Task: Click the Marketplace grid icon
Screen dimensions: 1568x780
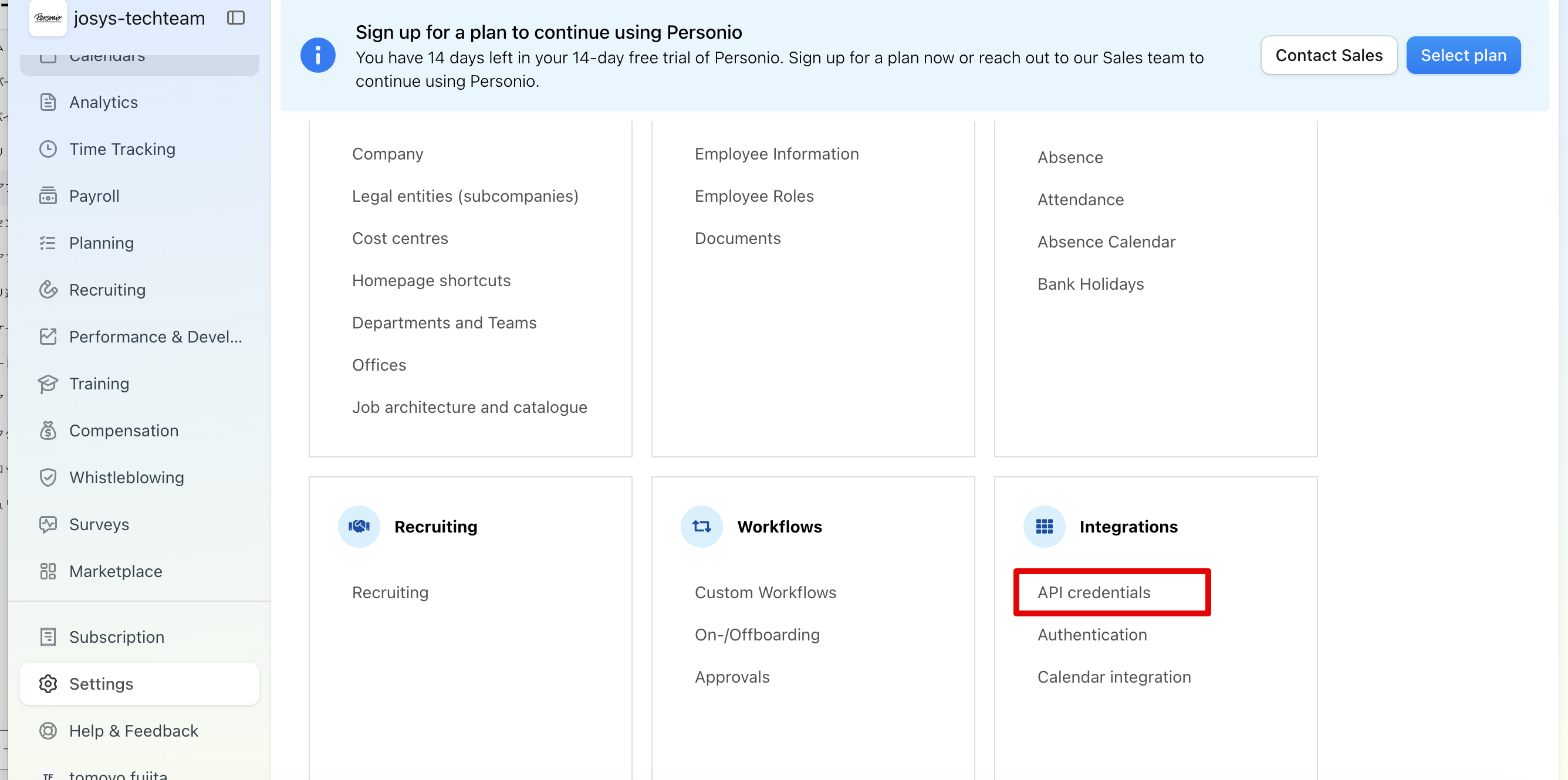Action: 48,571
